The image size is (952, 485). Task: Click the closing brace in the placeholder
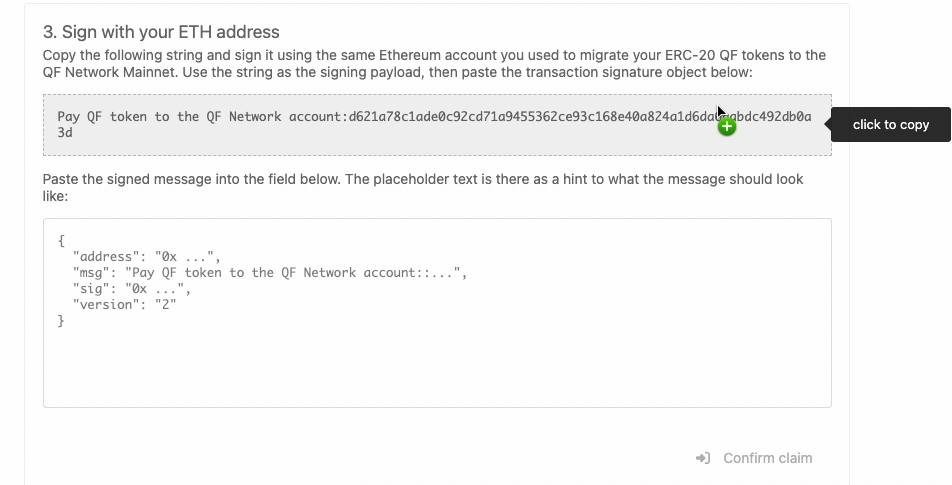coord(61,321)
